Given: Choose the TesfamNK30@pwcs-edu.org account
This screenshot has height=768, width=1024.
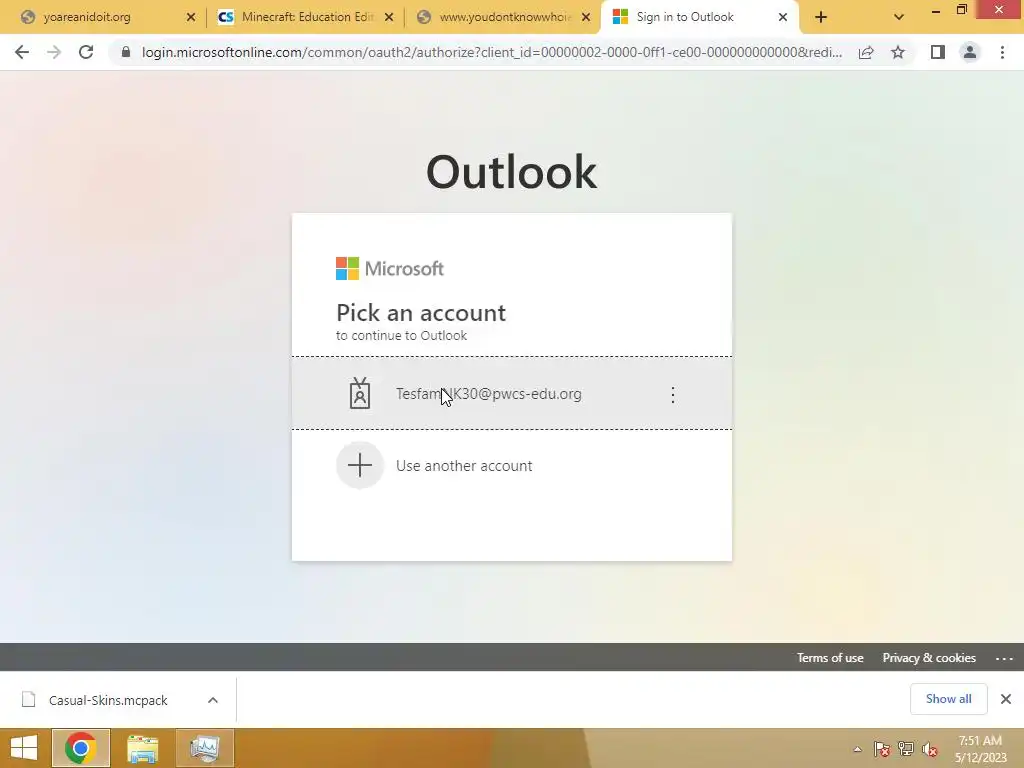Looking at the screenshot, I should [511, 394].
